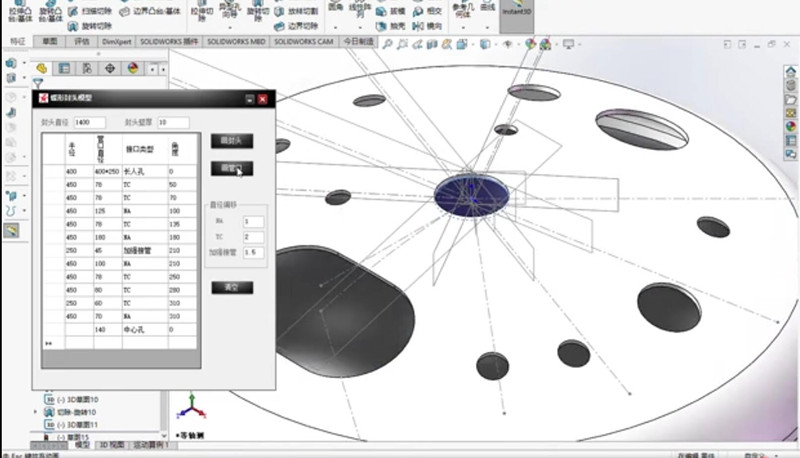Open the PropertyManager panel icon
800x458 pixels.
point(64,68)
